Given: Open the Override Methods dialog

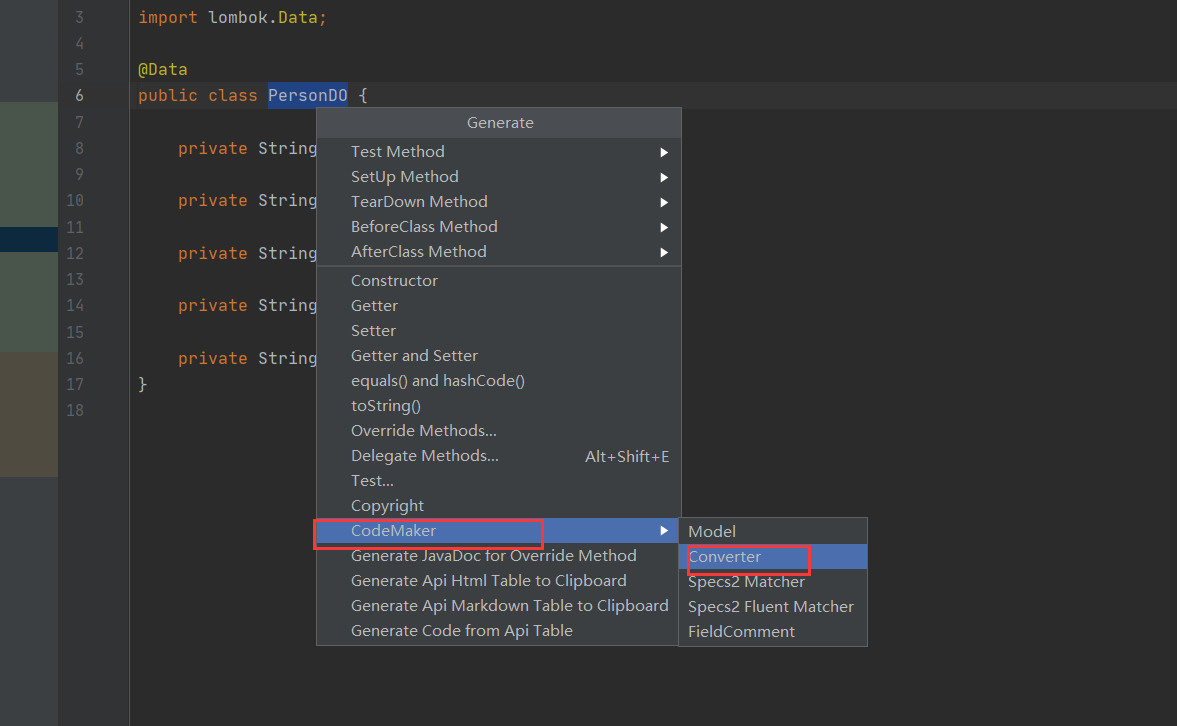Looking at the screenshot, I should click(422, 430).
